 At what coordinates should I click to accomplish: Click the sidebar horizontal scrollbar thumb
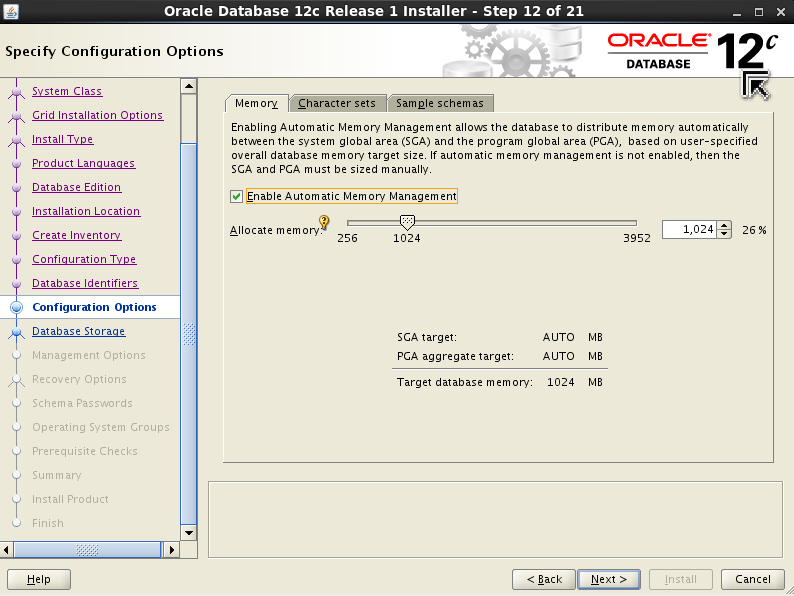[x=87, y=549]
